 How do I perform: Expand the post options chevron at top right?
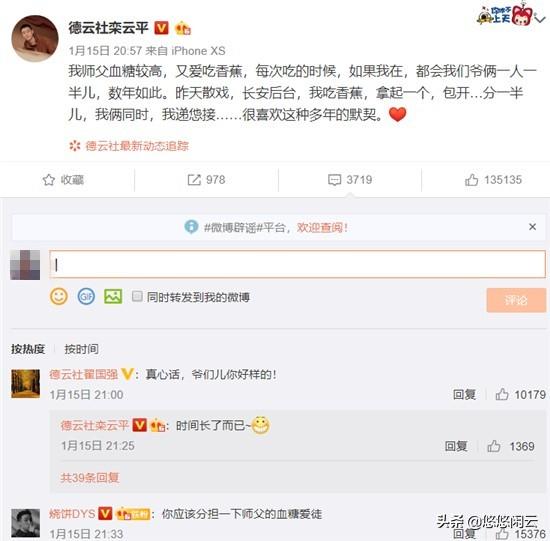pyautogui.click(x=540, y=18)
